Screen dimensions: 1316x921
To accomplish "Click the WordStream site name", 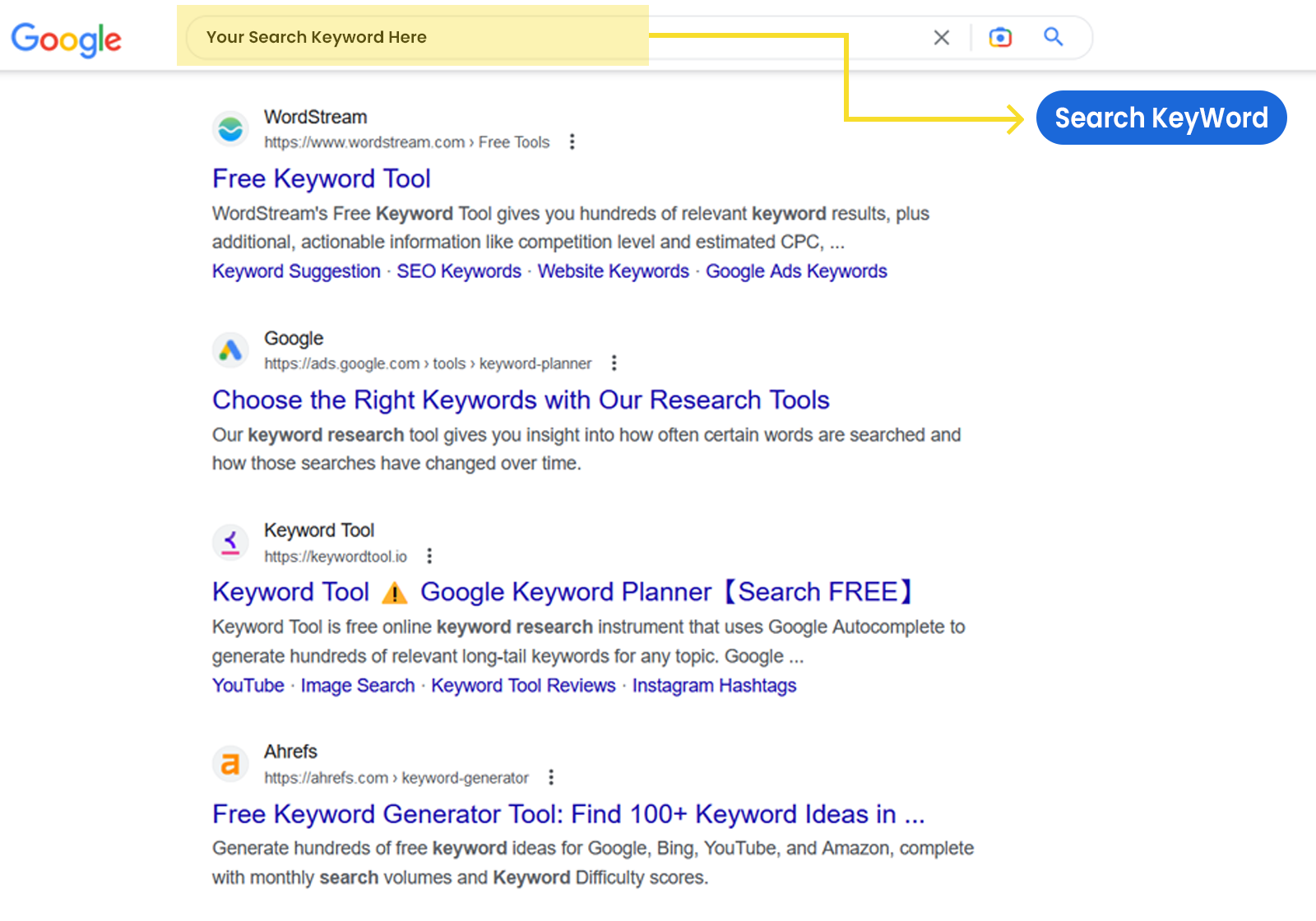I will pyautogui.click(x=316, y=117).
